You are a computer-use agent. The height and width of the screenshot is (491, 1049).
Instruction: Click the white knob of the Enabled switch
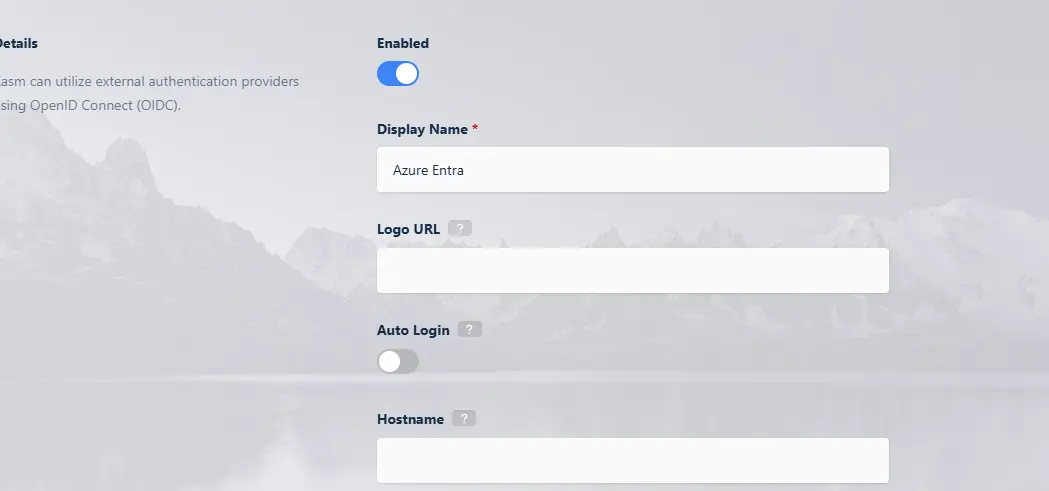[x=406, y=74]
